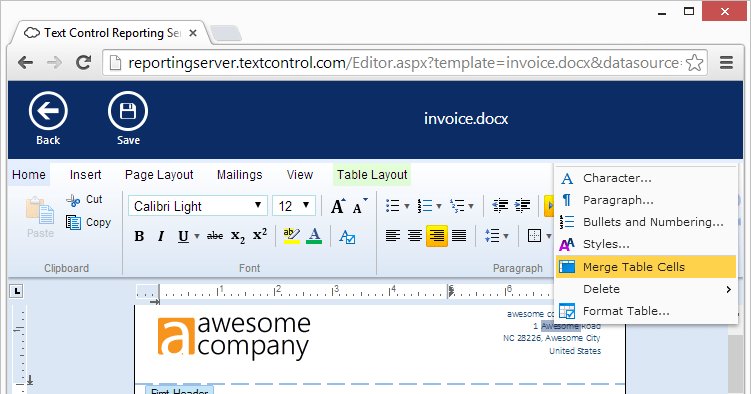Click the Back arrow circle icon
Viewport: 751px width, 394px height.
tap(48, 112)
